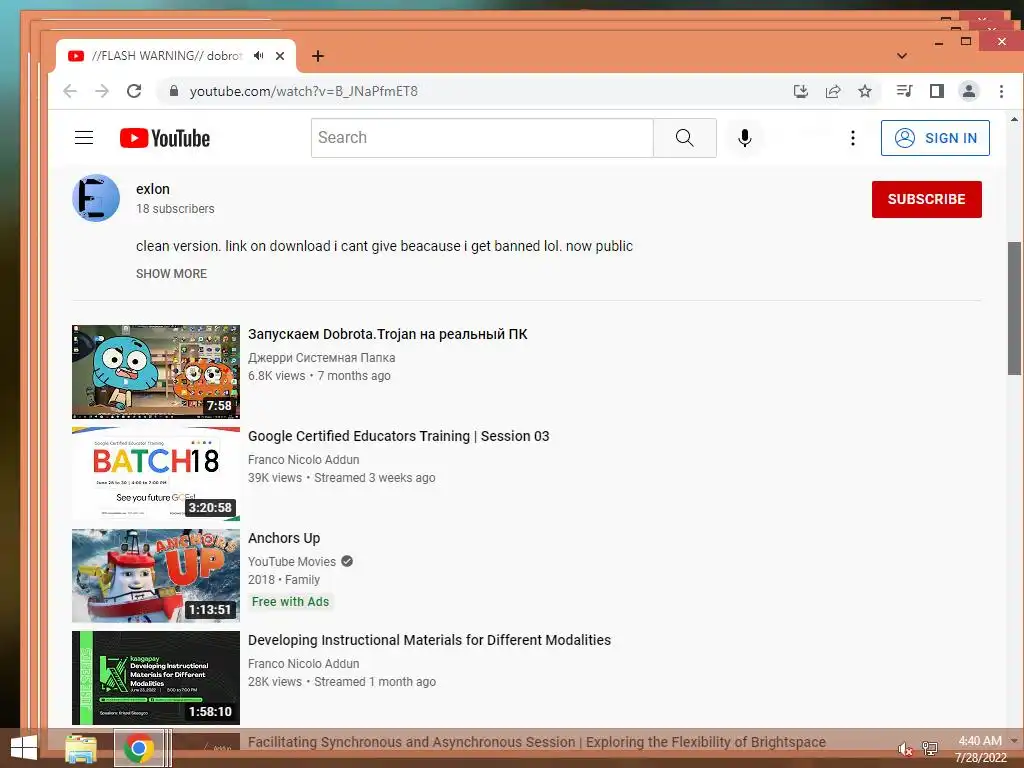Open Developing Instructional Materials for Different Modalities title

click(x=429, y=640)
